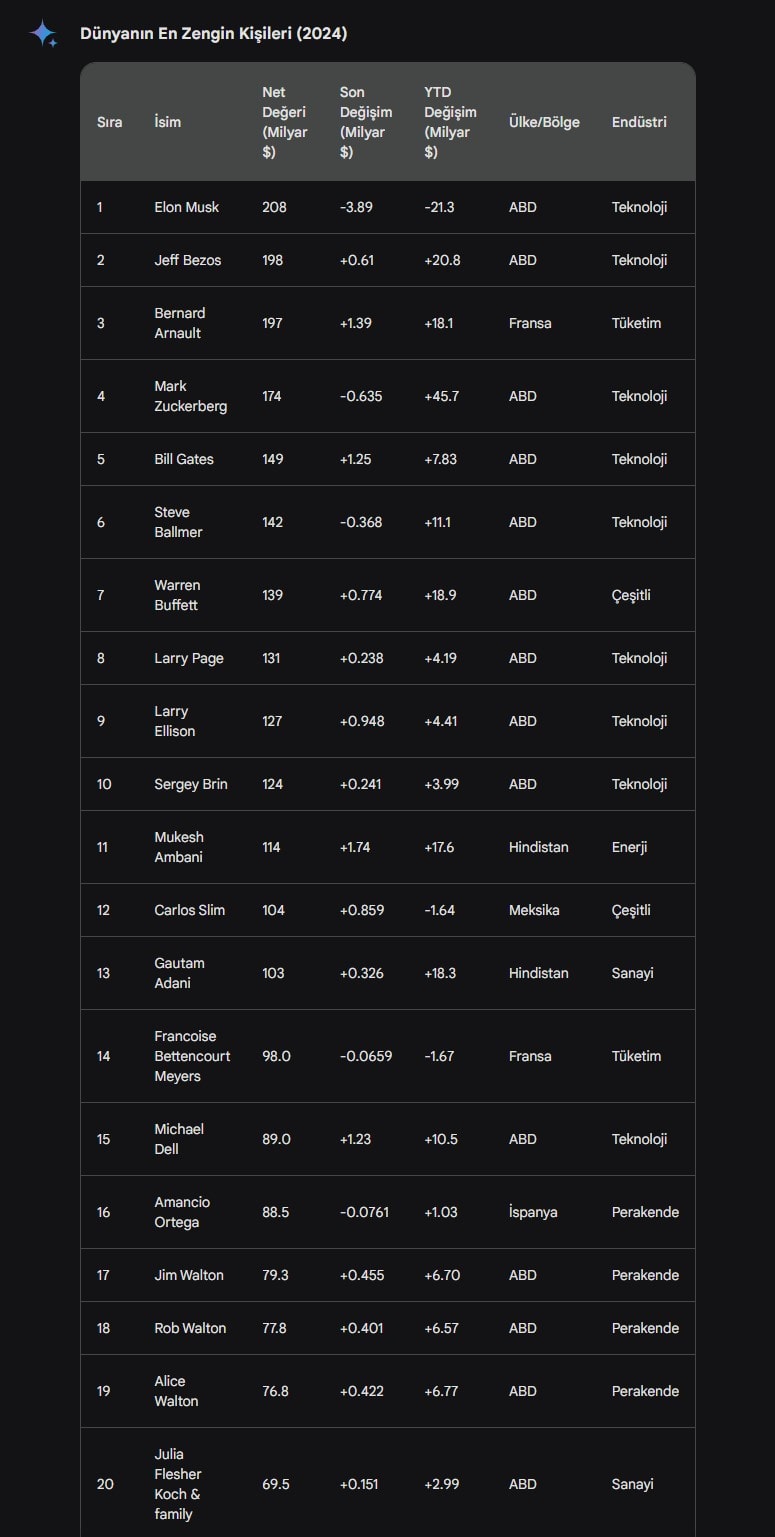Select the Mukesh Ambani row name
Image resolution: width=775 pixels, height=1537 pixels.
coord(180,847)
